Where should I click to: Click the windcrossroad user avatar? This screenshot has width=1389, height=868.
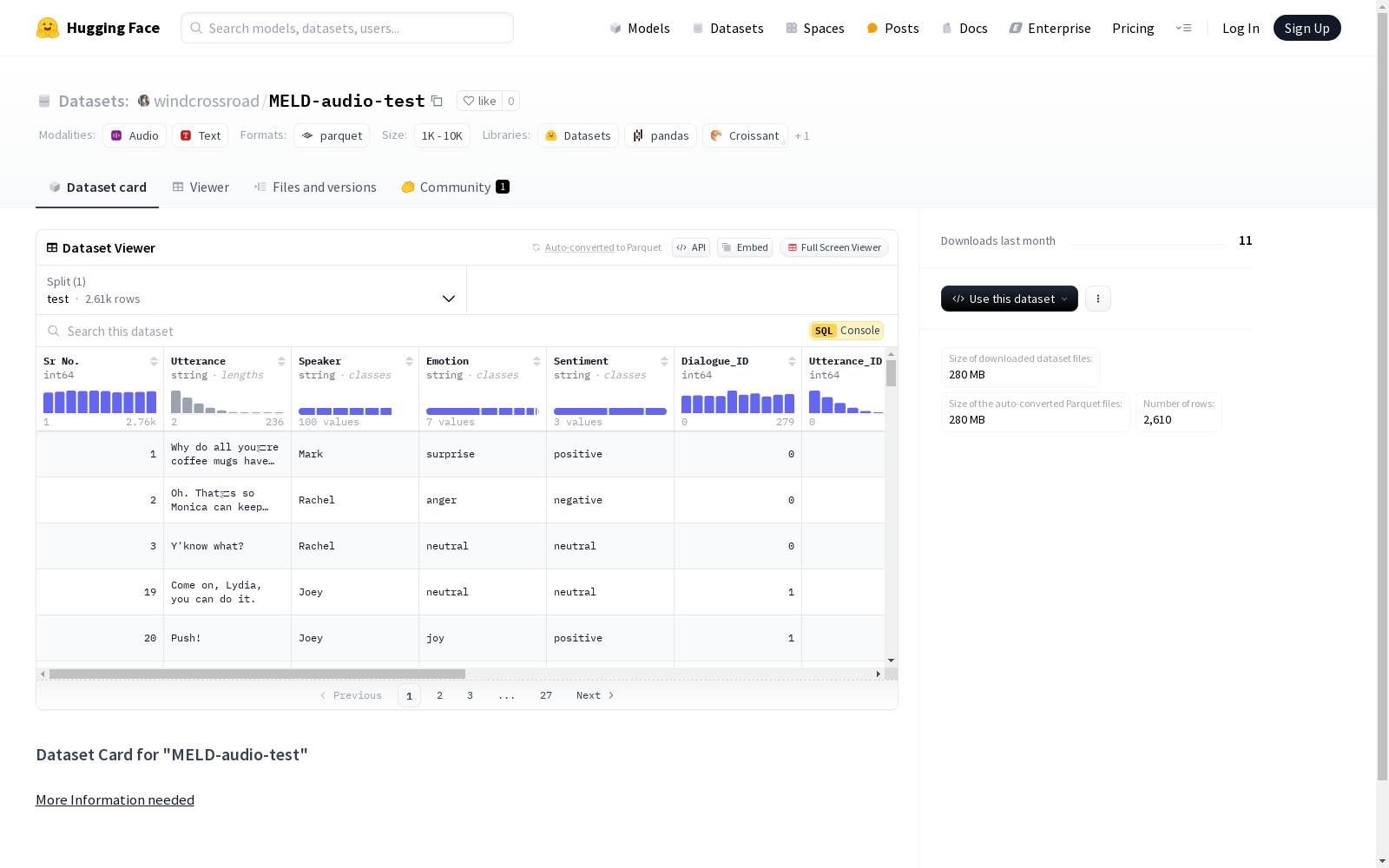coord(144,101)
